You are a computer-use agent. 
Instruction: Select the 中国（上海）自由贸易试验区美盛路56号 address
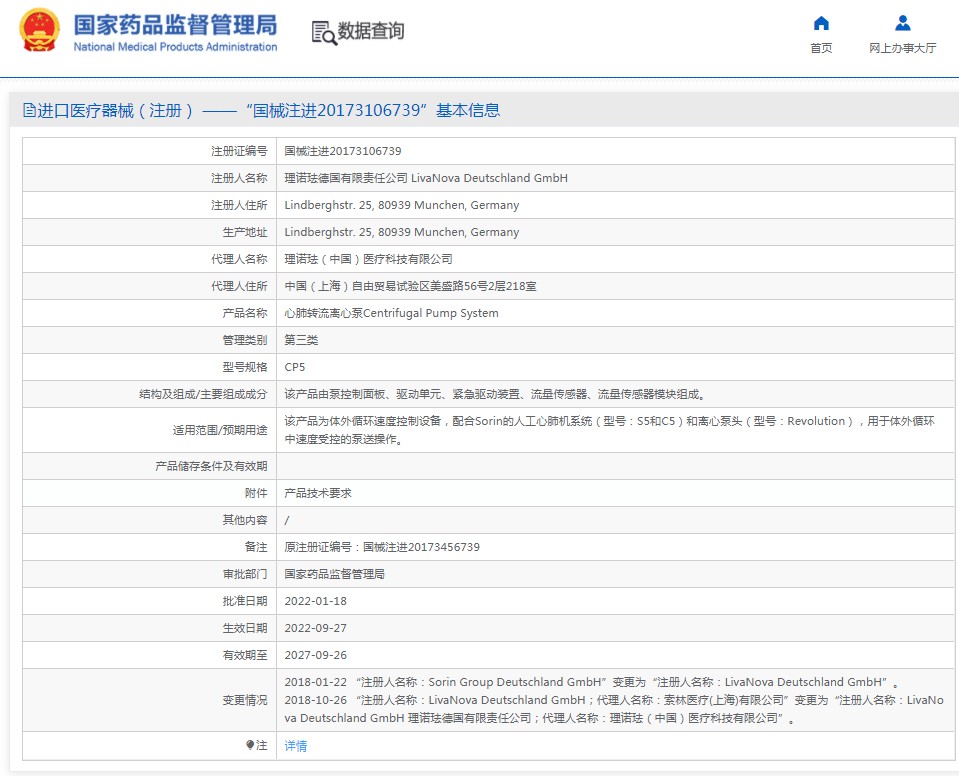coord(410,286)
